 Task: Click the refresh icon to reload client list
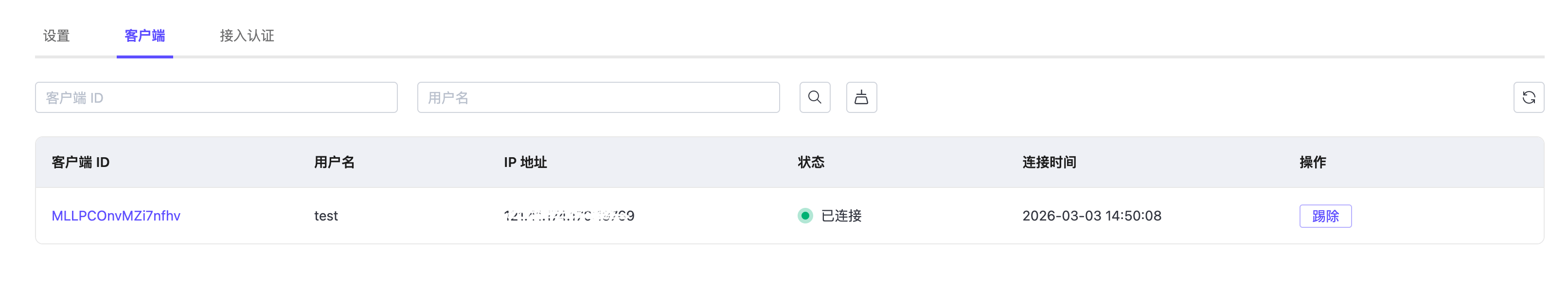point(1529,97)
